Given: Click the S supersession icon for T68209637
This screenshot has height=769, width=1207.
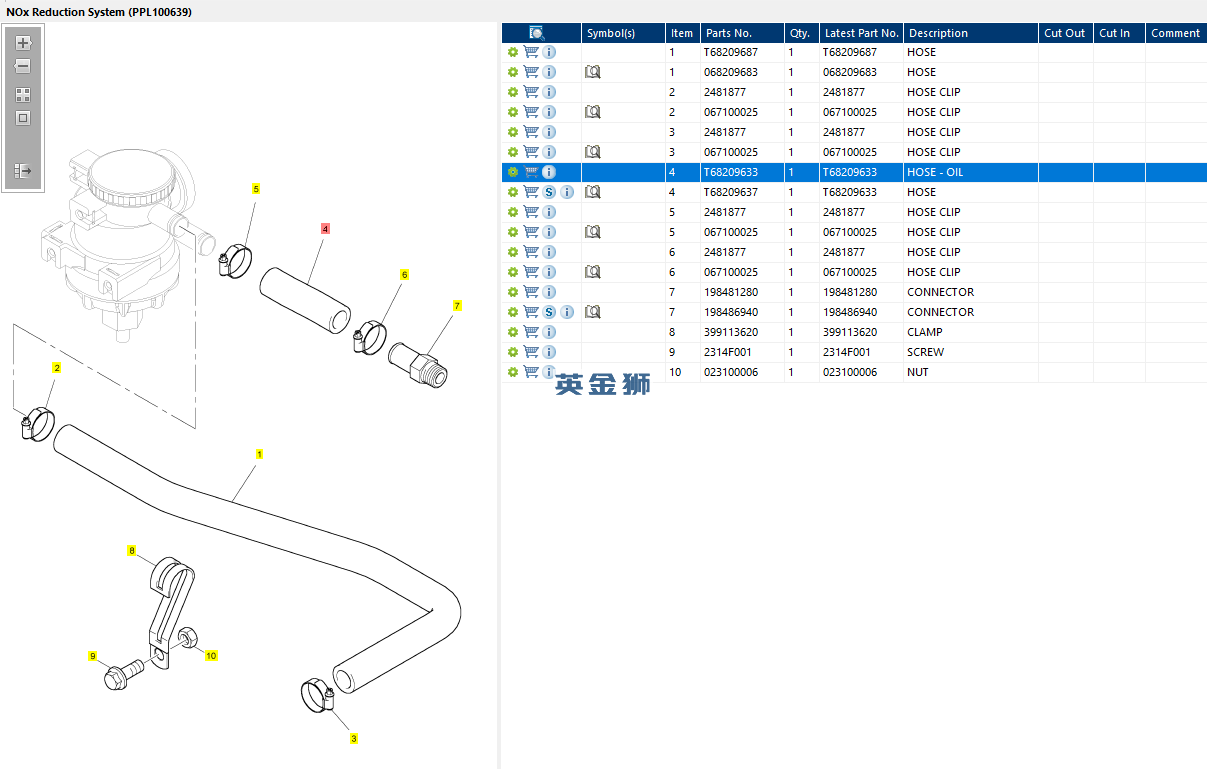Looking at the screenshot, I should click(x=549, y=192).
